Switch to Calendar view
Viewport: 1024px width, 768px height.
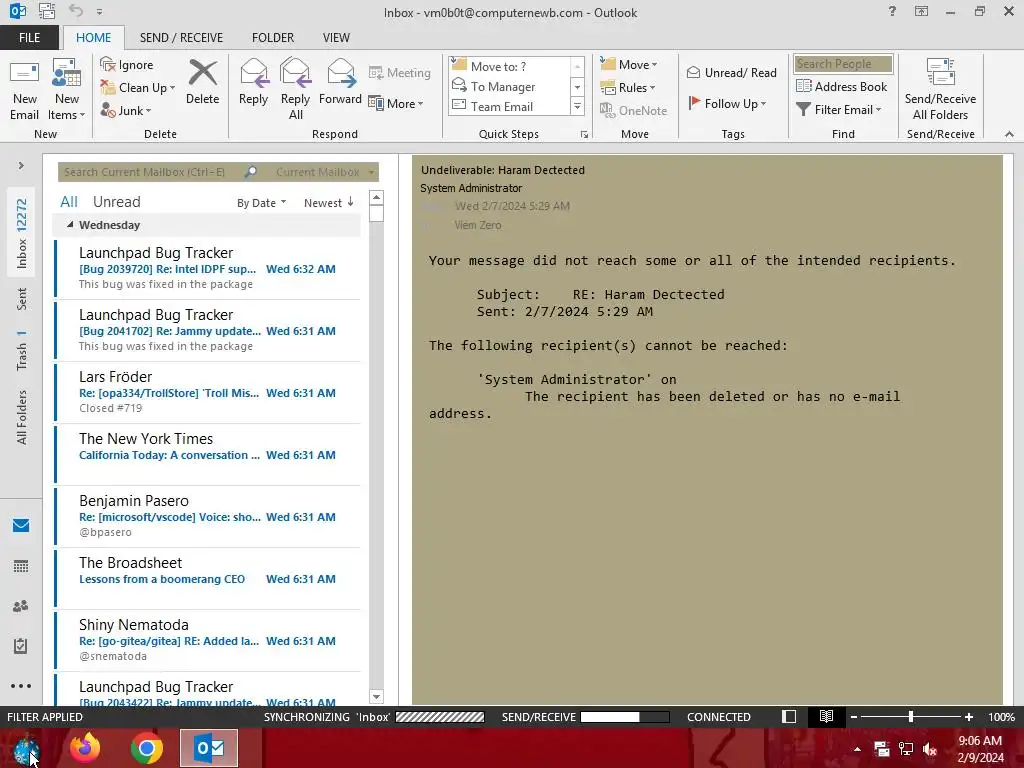pos(21,566)
